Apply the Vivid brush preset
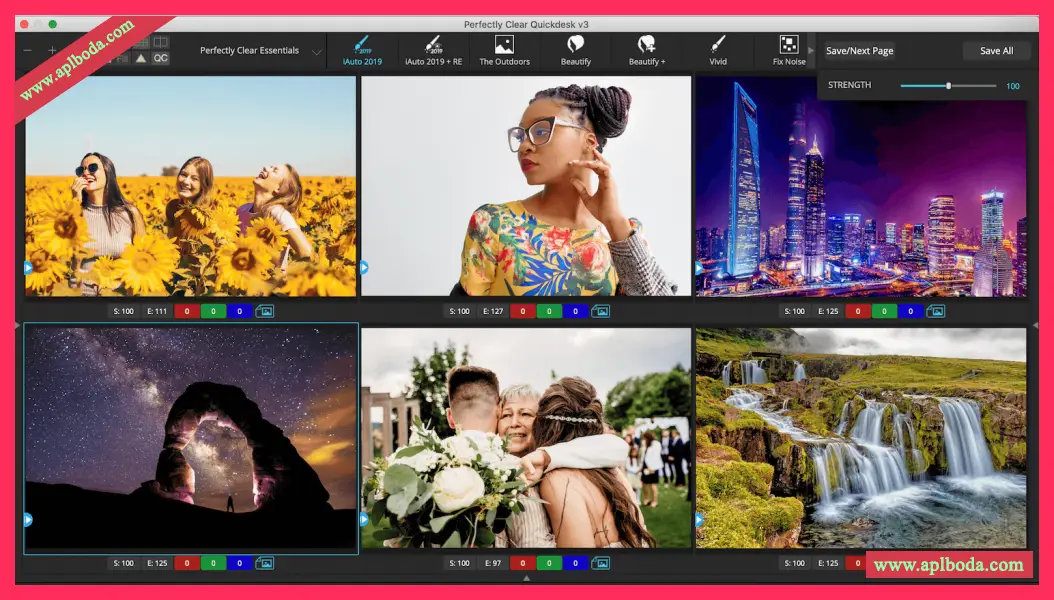 tap(718, 50)
